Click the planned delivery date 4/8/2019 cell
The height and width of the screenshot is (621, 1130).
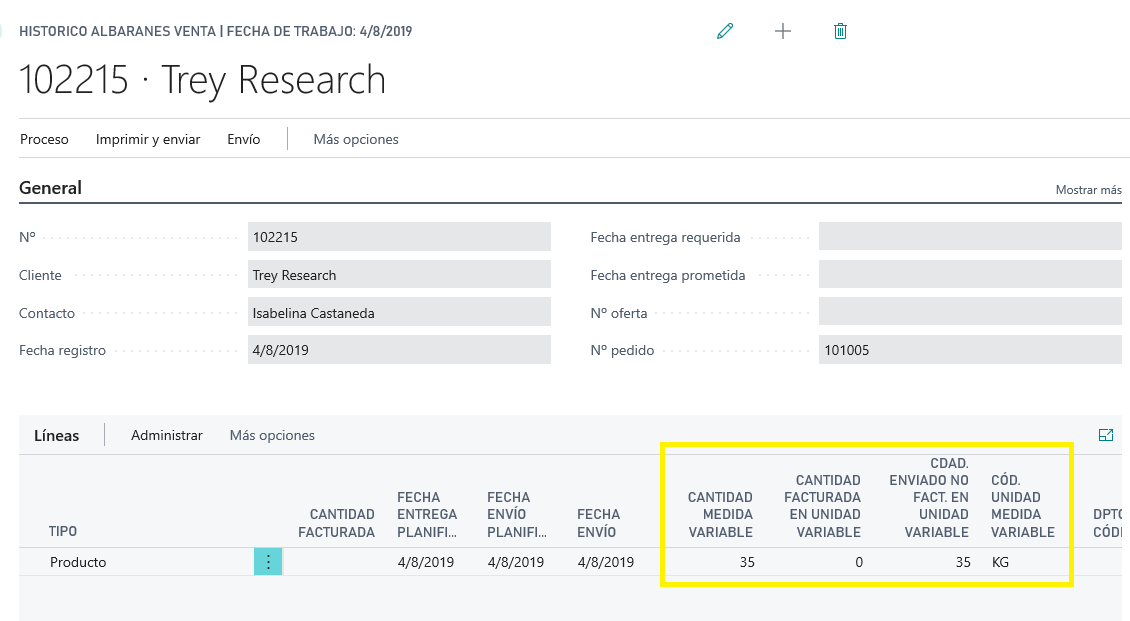pyautogui.click(x=426, y=562)
